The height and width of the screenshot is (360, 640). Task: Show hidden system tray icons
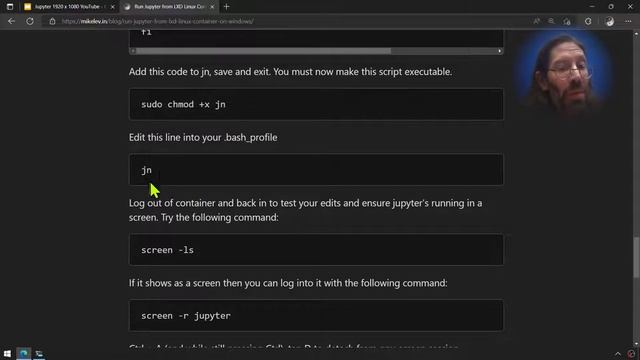[x=618, y=354]
